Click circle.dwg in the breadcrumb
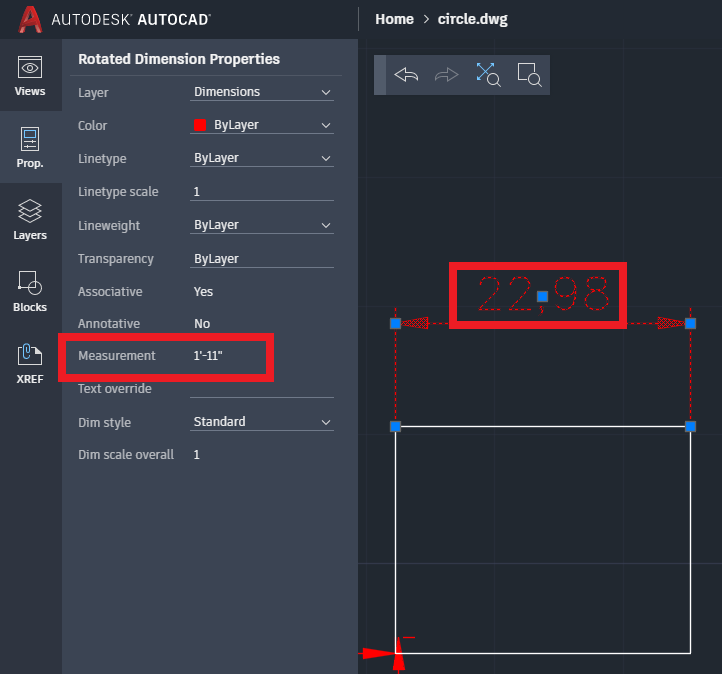The image size is (722, 674). point(472,19)
